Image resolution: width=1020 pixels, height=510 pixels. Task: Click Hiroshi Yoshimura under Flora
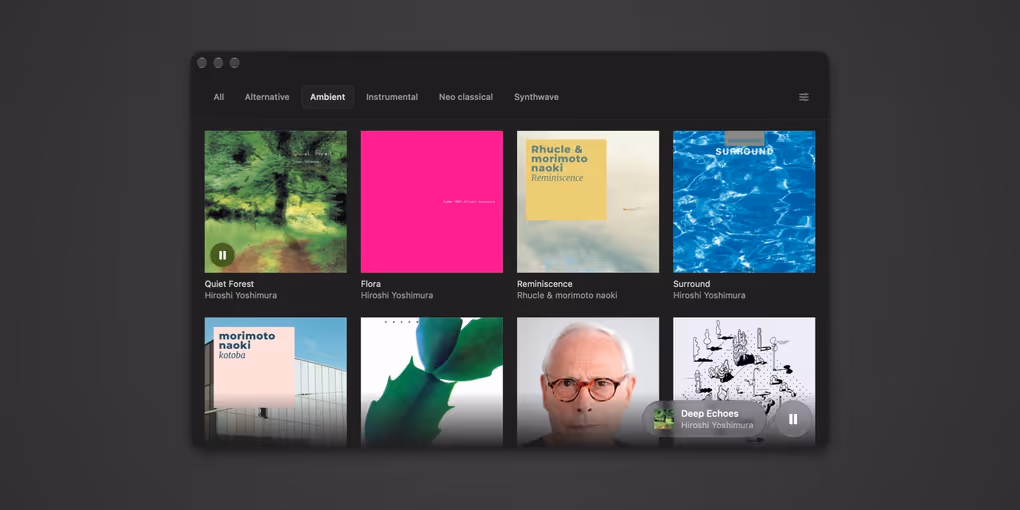tap(397, 295)
